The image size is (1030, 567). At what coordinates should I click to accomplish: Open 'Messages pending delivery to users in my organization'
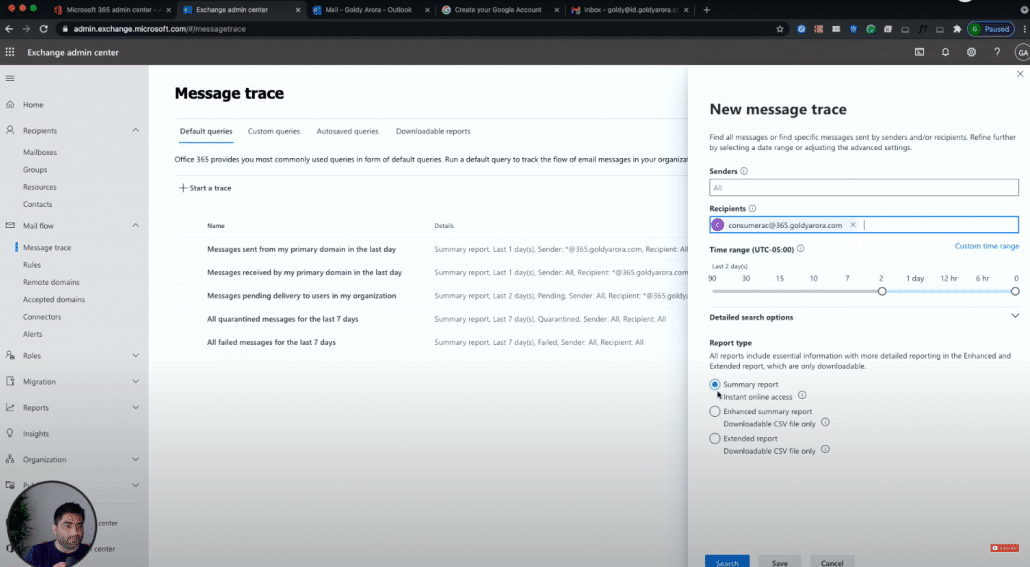302,296
